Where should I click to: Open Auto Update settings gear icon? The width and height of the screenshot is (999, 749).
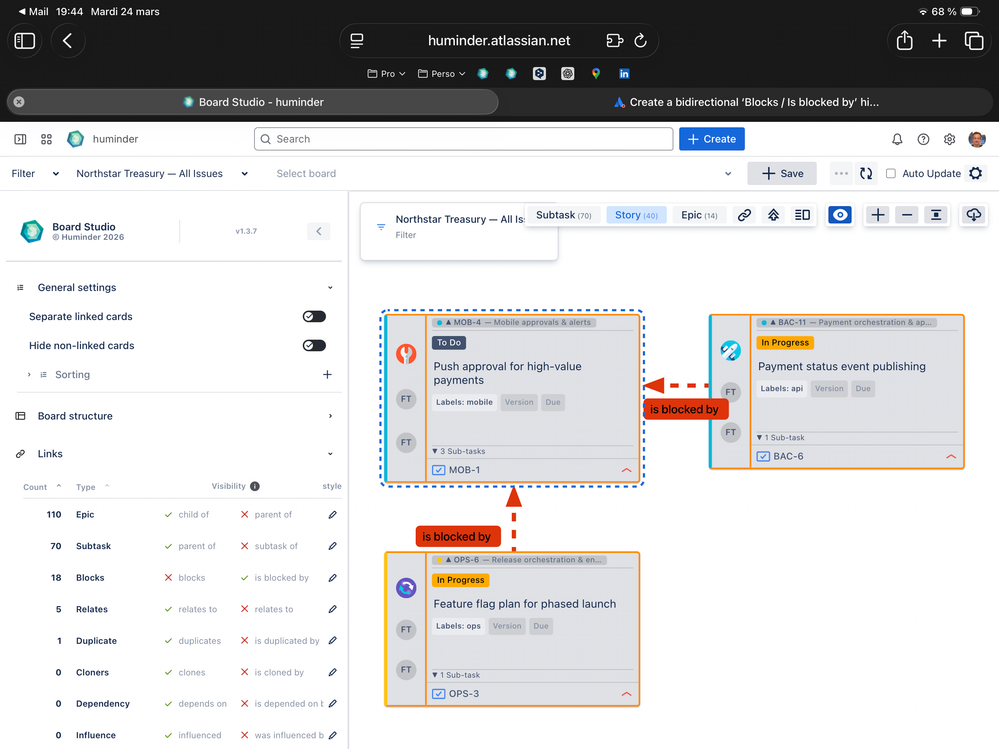[975, 173]
